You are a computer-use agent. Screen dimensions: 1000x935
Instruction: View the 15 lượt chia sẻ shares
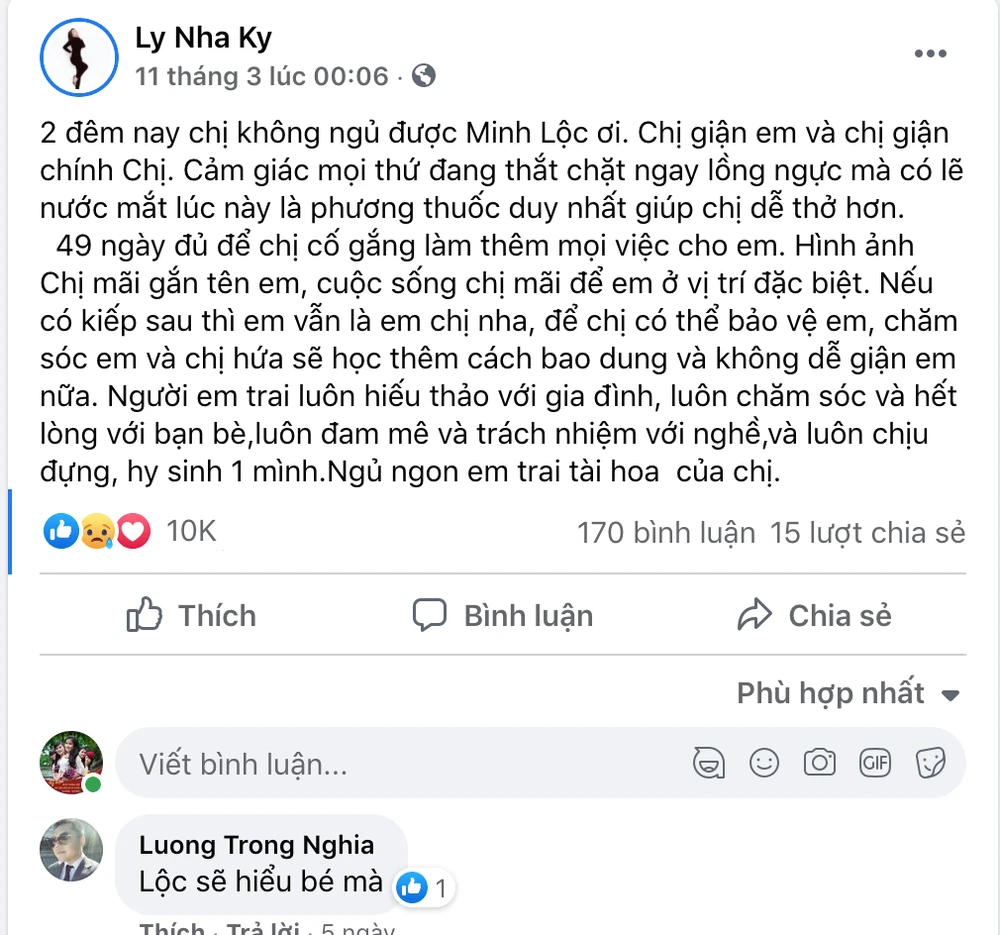[867, 533]
